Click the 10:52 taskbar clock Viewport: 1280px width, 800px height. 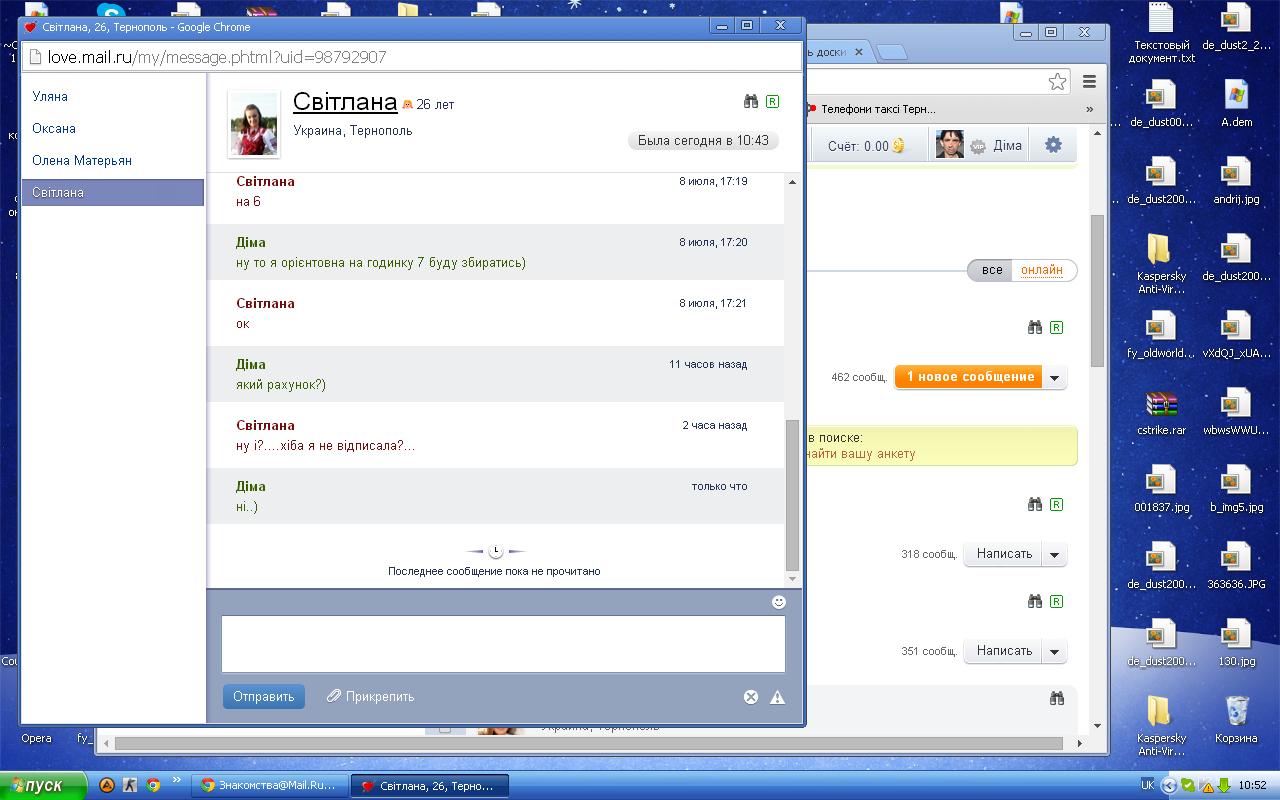(1252, 786)
